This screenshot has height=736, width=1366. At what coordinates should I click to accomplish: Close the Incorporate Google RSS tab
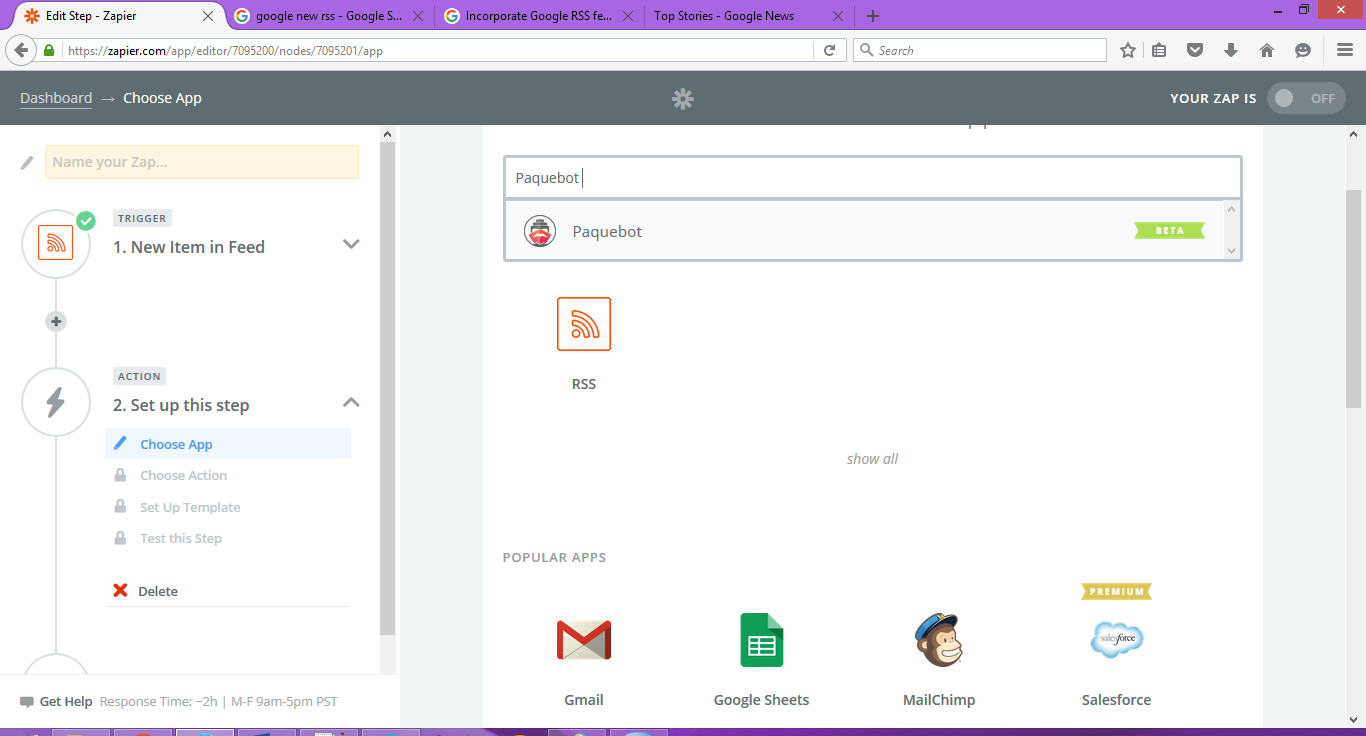627,16
